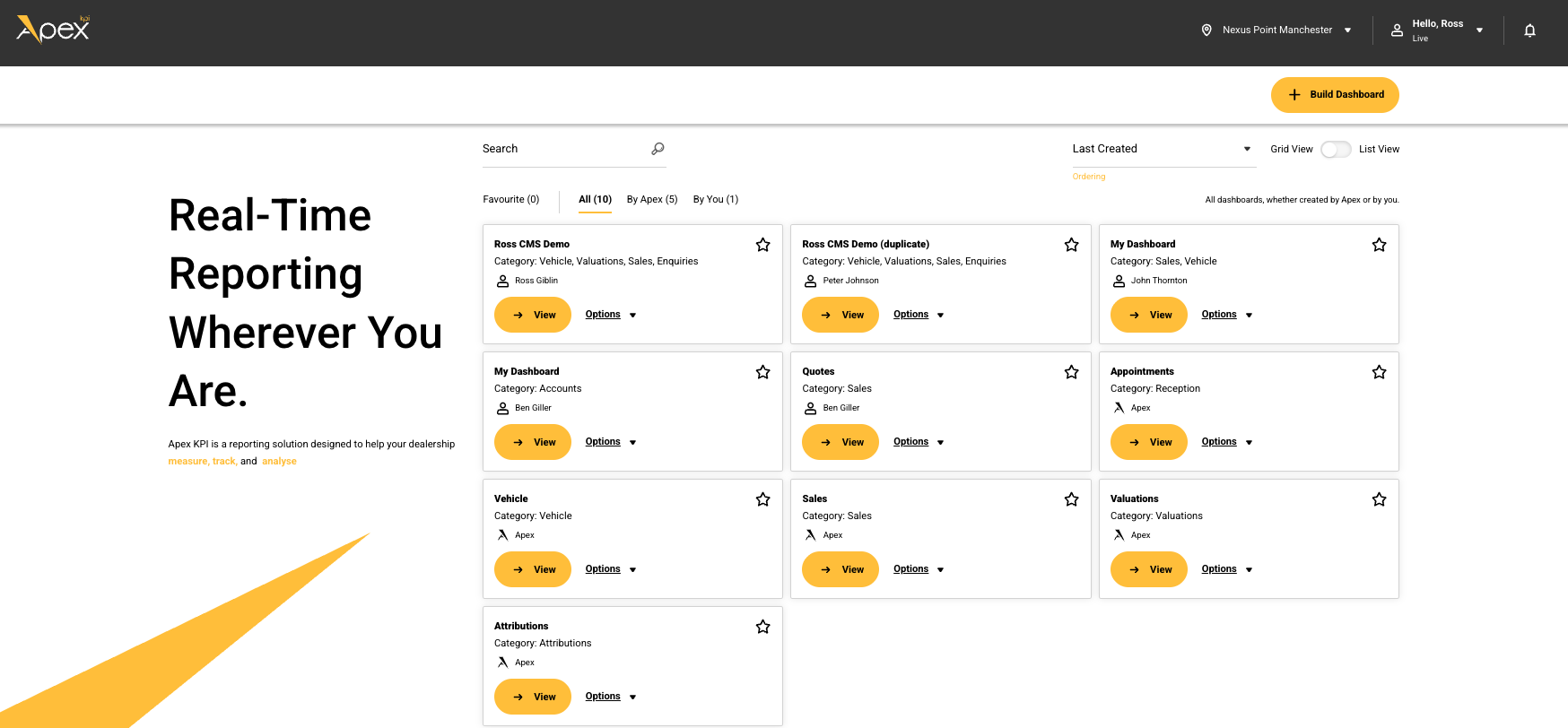View the Quotes dashboard
The width and height of the screenshot is (1568, 728).
coord(841,442)
